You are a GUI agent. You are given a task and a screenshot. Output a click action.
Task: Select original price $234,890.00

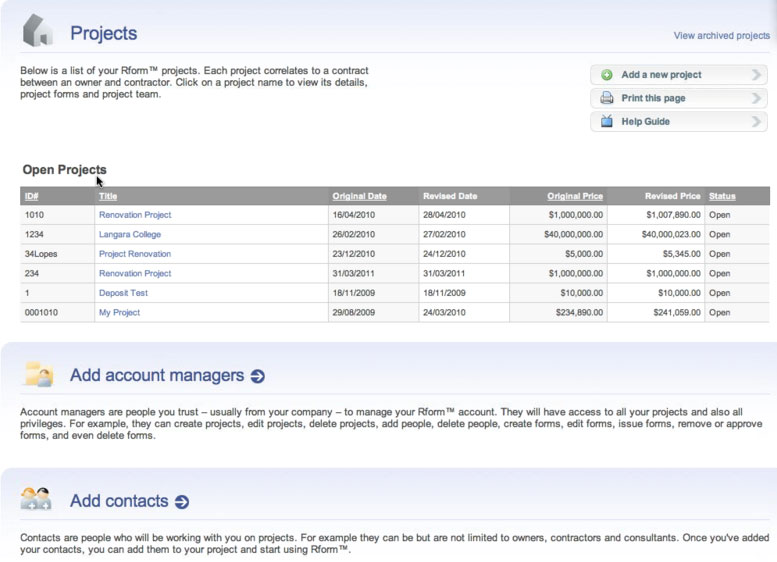579,312
